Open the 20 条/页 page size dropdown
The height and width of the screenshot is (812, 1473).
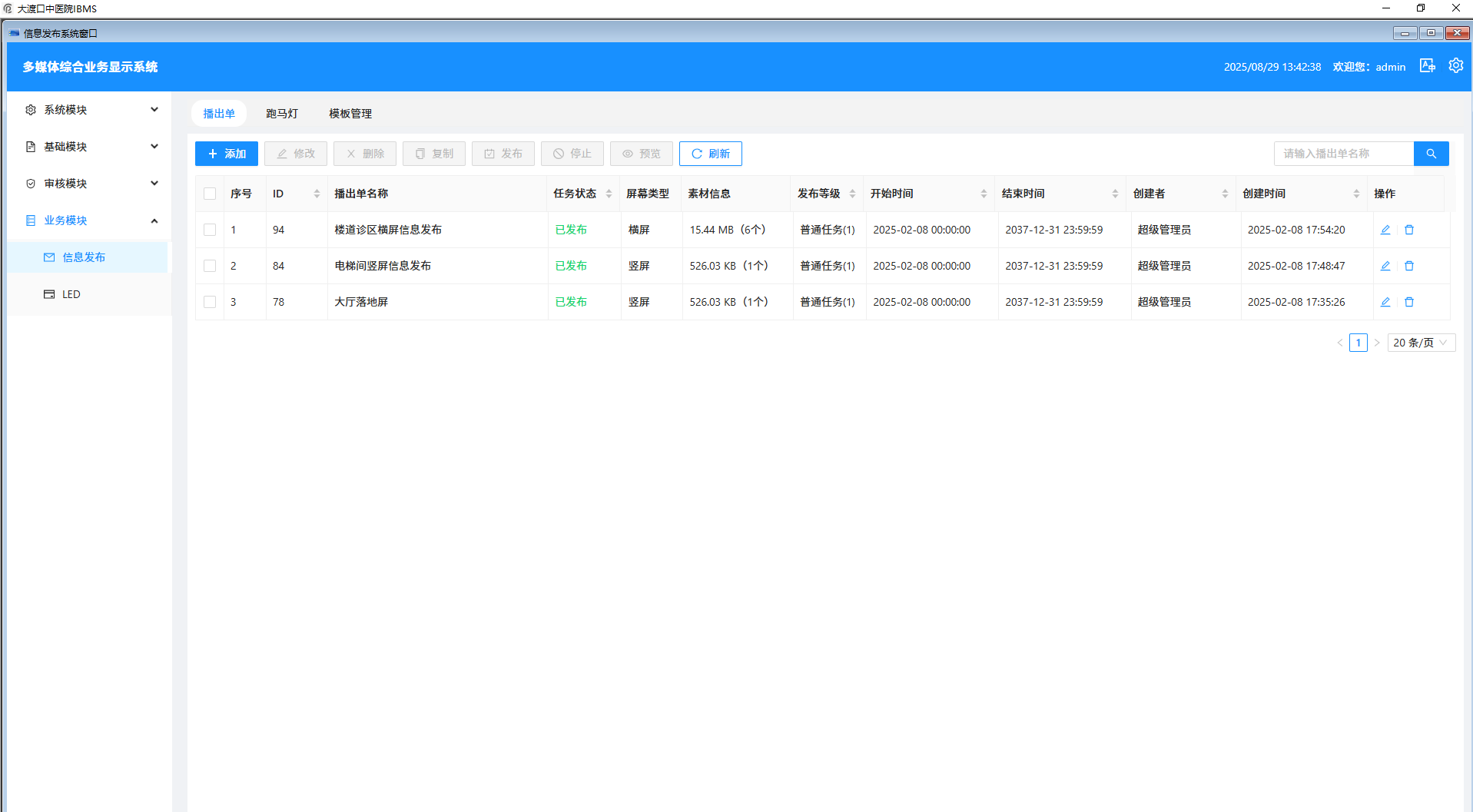[1420, 343]
